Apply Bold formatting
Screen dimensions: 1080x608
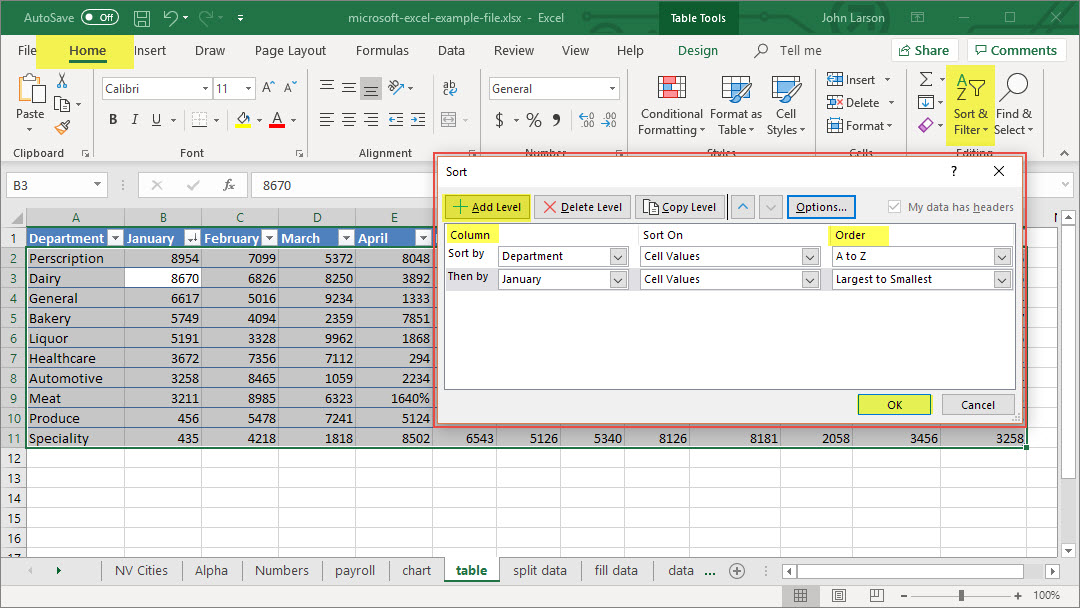[113, 120]
